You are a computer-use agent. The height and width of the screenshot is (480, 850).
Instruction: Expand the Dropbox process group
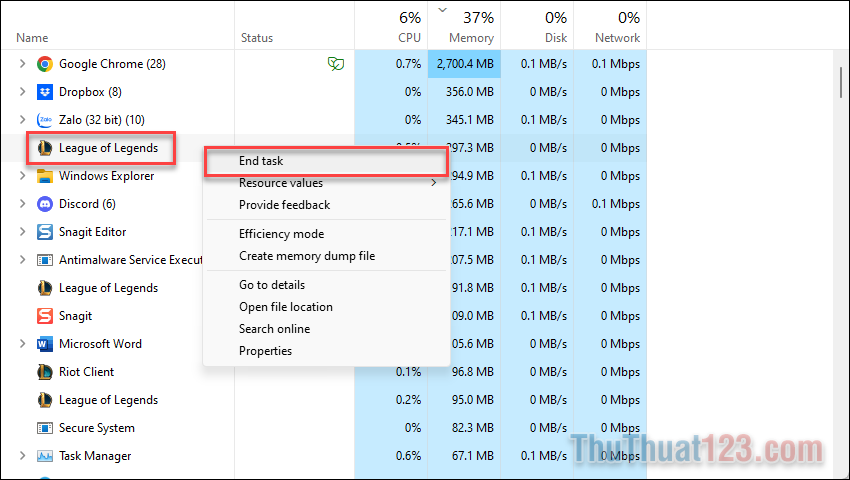(22, 92)
